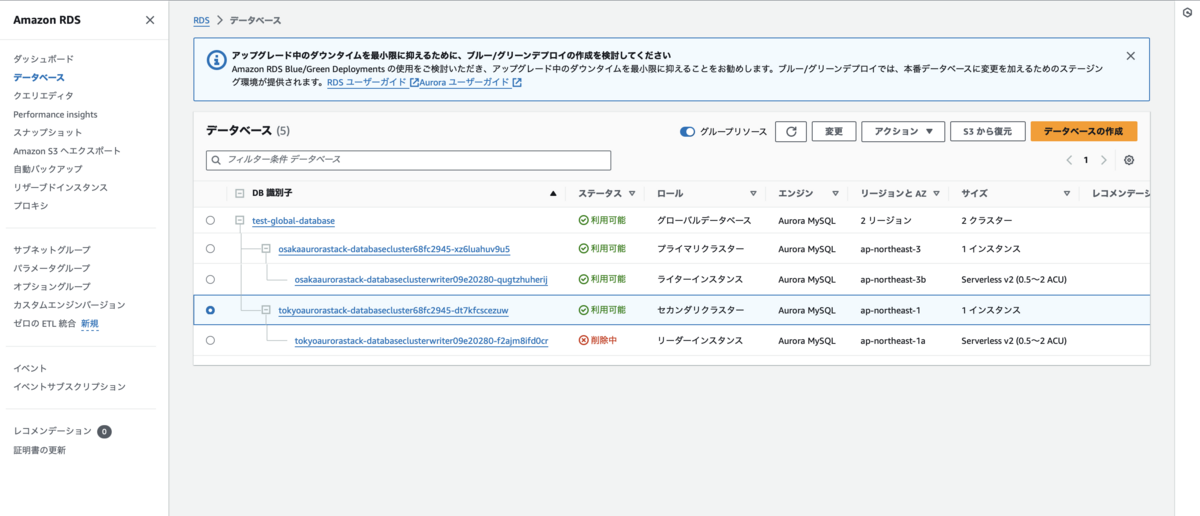Click the 変更 button
The image size is (1200, 516).
point(833,131)
